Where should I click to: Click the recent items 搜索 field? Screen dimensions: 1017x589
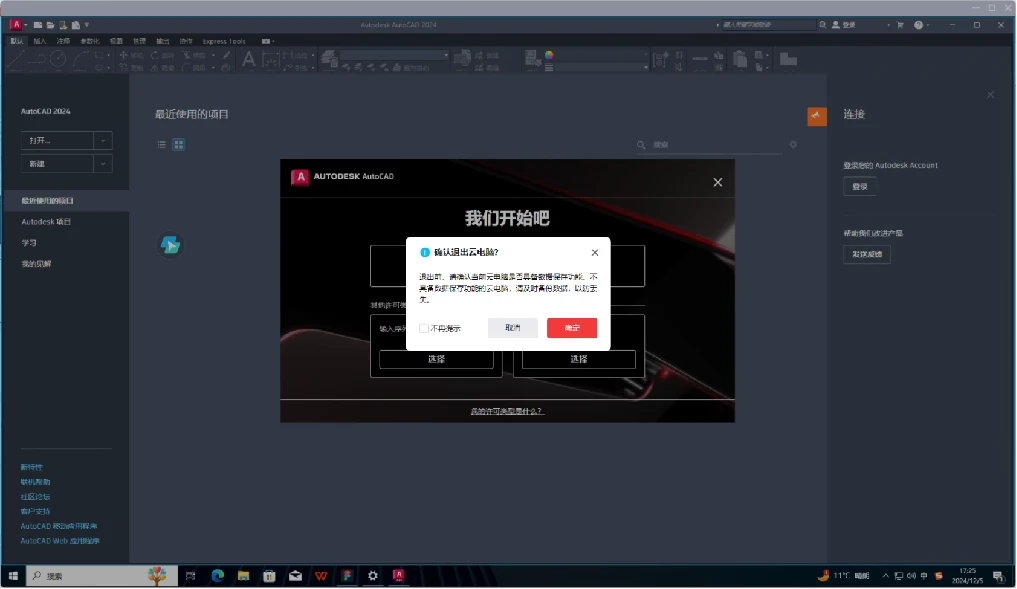[711, 145]
